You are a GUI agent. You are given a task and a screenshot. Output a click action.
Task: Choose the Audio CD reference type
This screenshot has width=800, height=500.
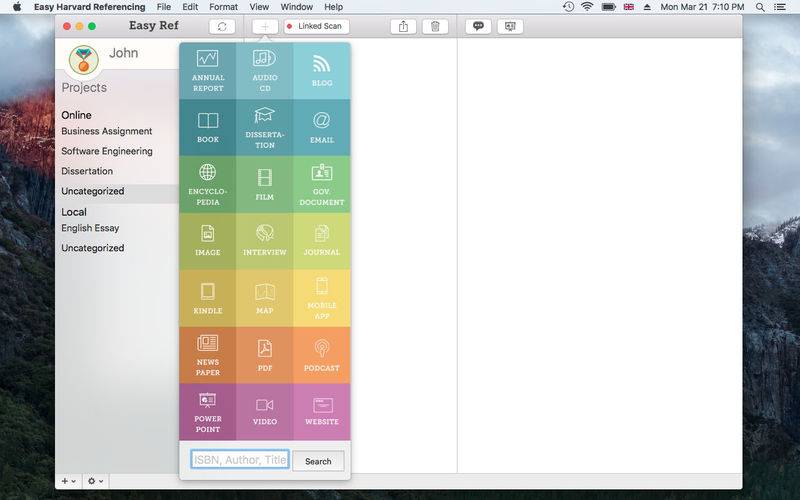click(x=264, y=71)
